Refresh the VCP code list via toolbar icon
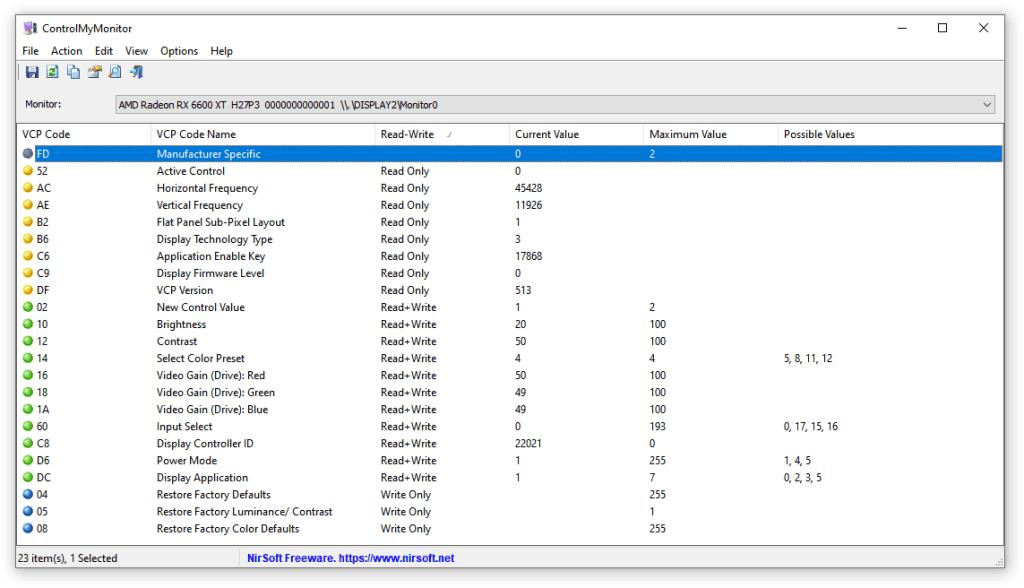This screenshot has width=1024, height=588. 52,72
